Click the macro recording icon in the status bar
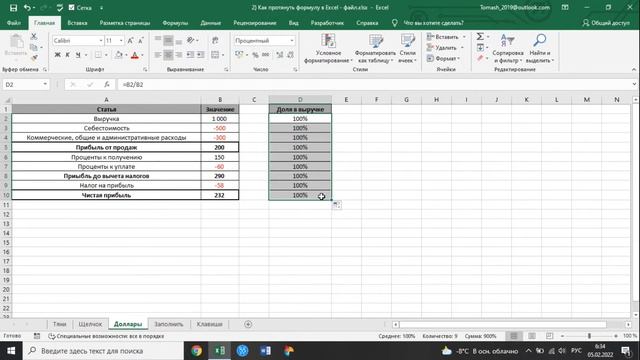The width and height of the screenshot is (640, 360). (37, 336)
